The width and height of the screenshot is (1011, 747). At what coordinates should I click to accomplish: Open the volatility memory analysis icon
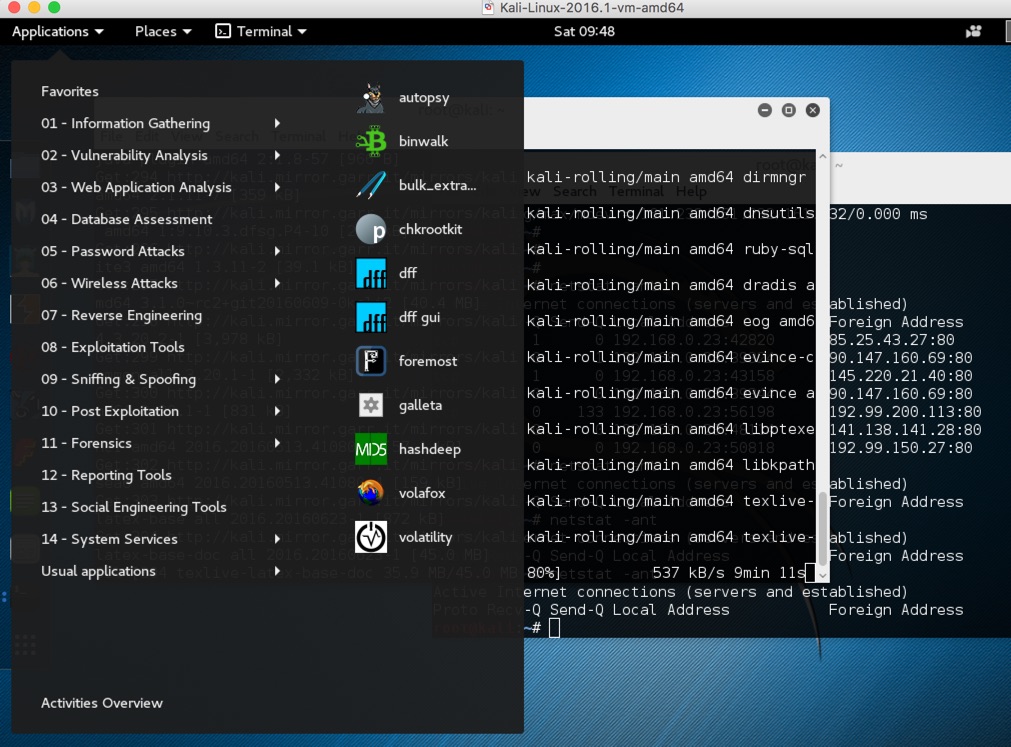(371, 537)
